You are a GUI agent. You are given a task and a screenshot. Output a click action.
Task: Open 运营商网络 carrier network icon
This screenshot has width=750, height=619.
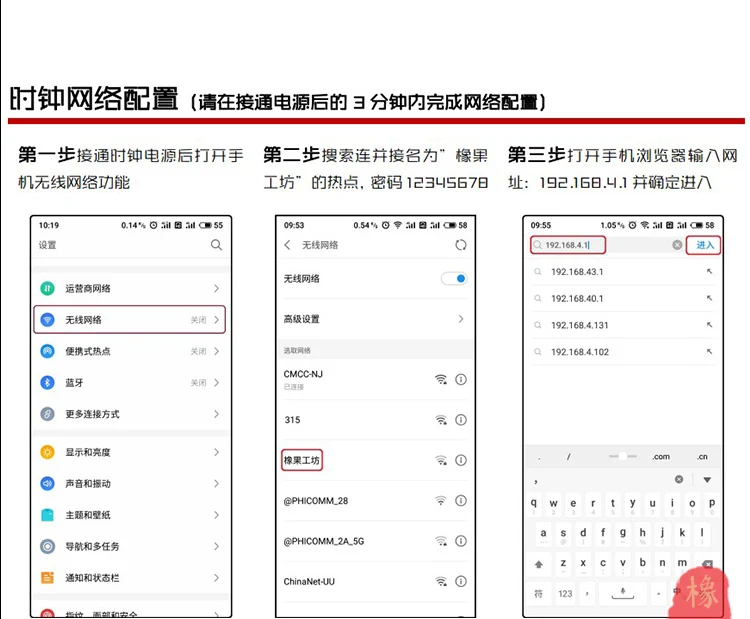tap(47, 288)
